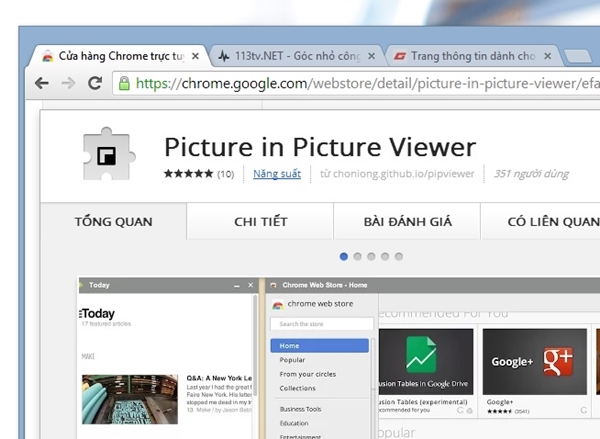Screen dimensions: 600x439
Task: Click the Picture in Picture Viewer puzzle icon
Action: click(107, 154)
